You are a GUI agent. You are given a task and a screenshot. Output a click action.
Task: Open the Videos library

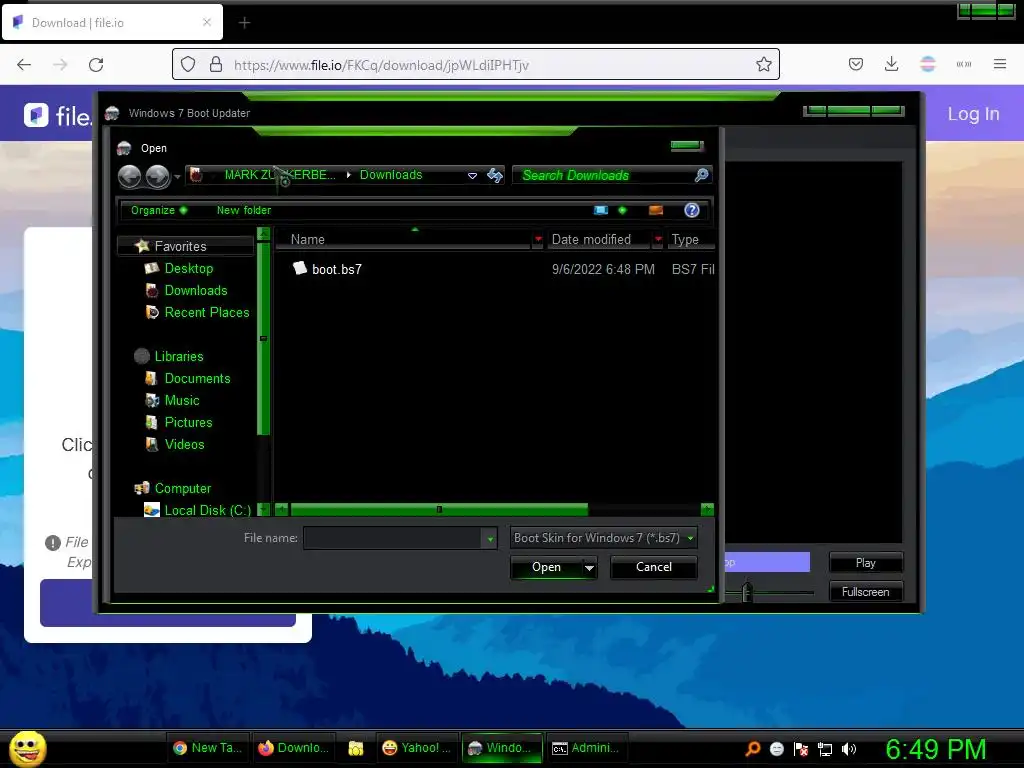click(184, 445)
